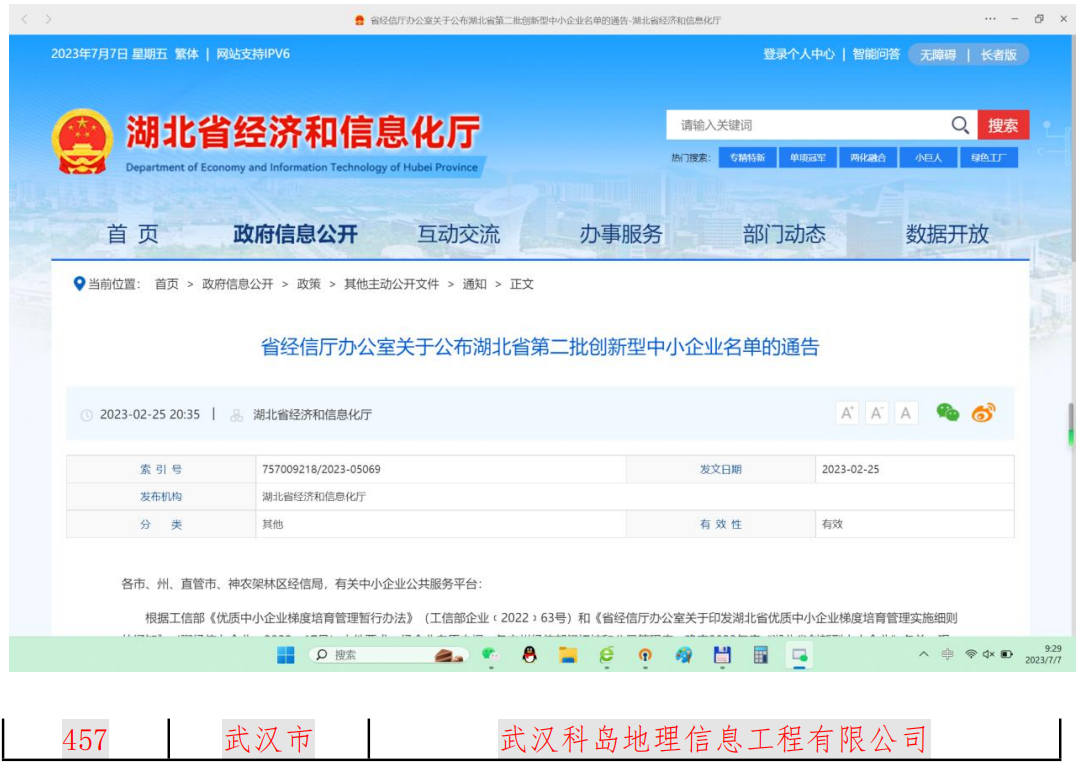Click company name 武汉科岛地理信息工程有限公司
This screenshot has height=777, width=1082.
pyautogui.click(x=714, y=739)
